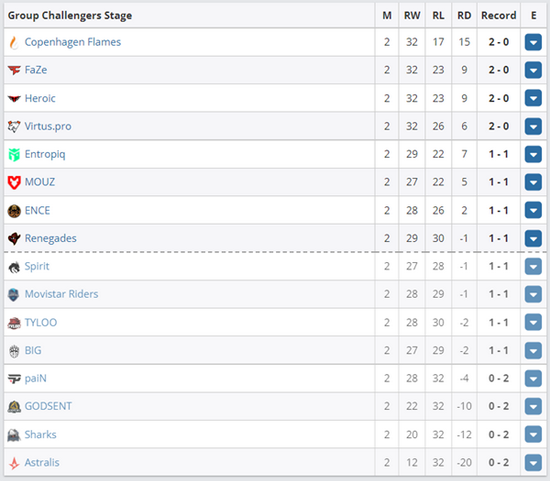Open the Movistar Riders team link
550x481 pixels.
tap(61, 294)
